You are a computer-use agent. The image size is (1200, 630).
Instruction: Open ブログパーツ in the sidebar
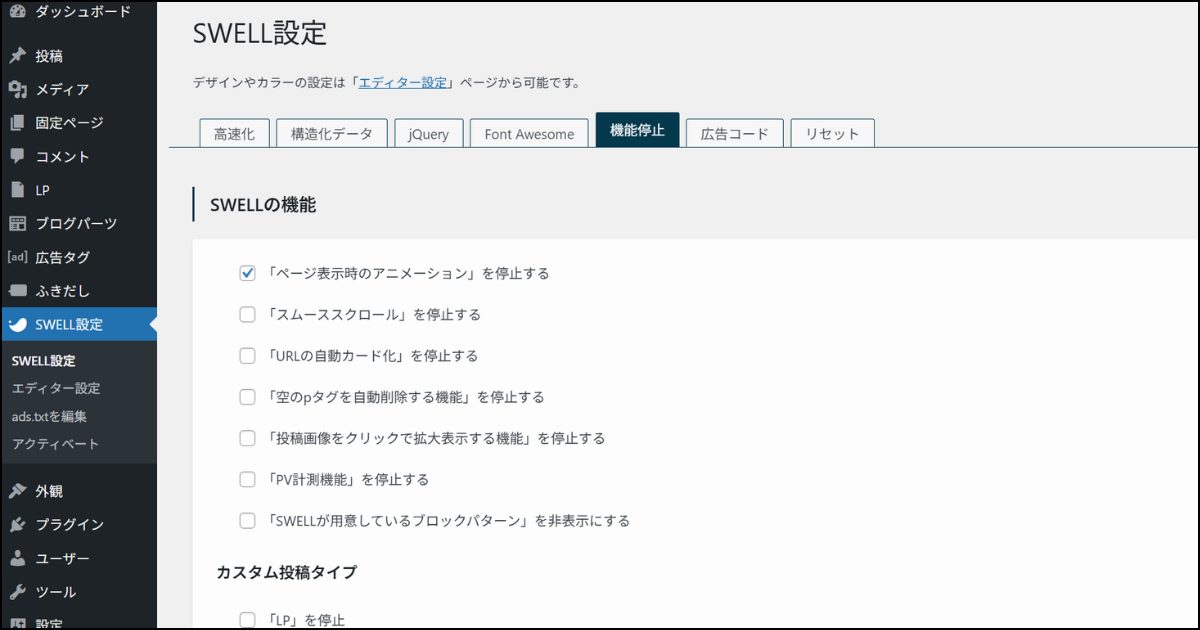coord(78,223)
